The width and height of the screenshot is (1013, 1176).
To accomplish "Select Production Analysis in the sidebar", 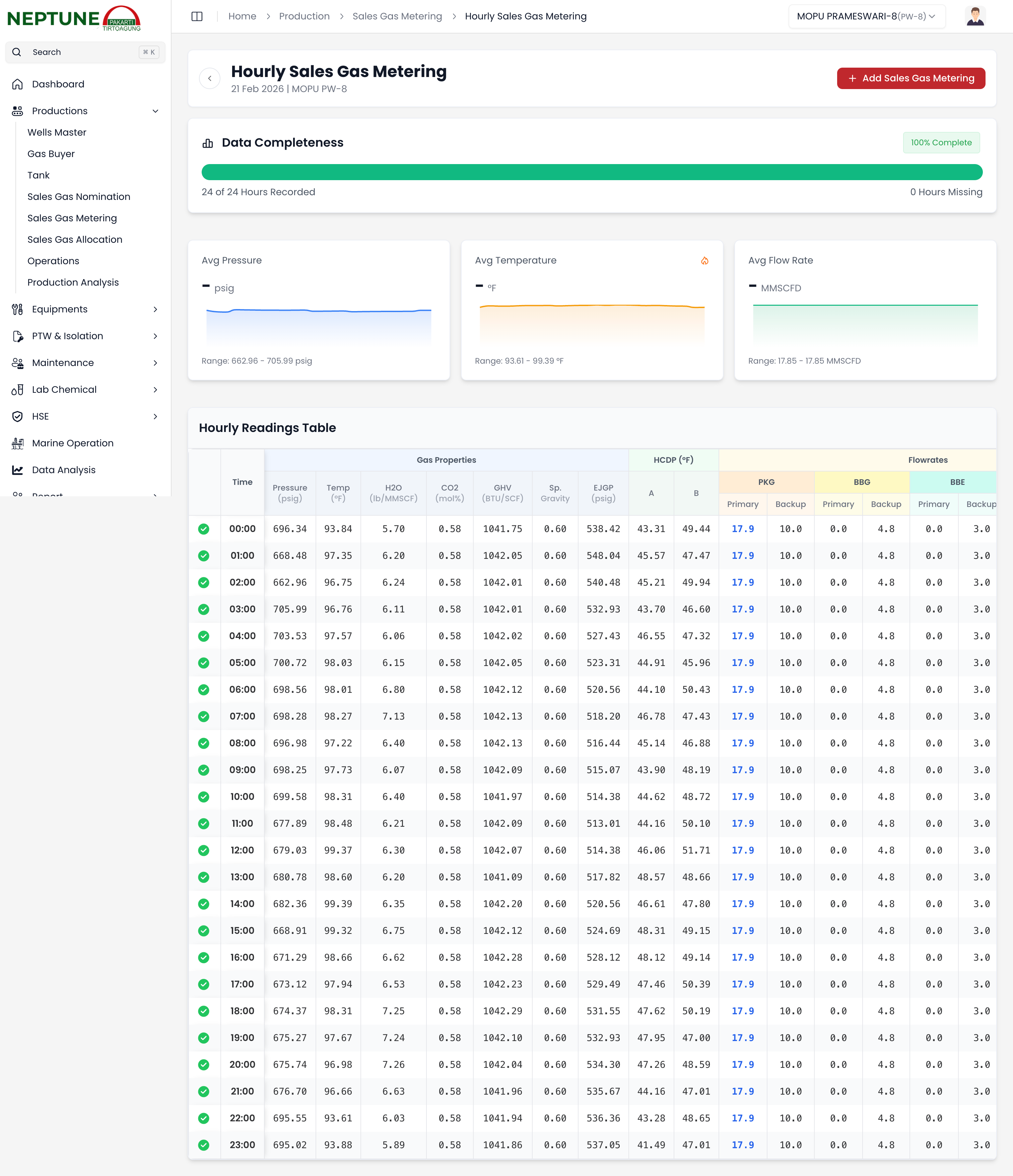I will [73, 282].
